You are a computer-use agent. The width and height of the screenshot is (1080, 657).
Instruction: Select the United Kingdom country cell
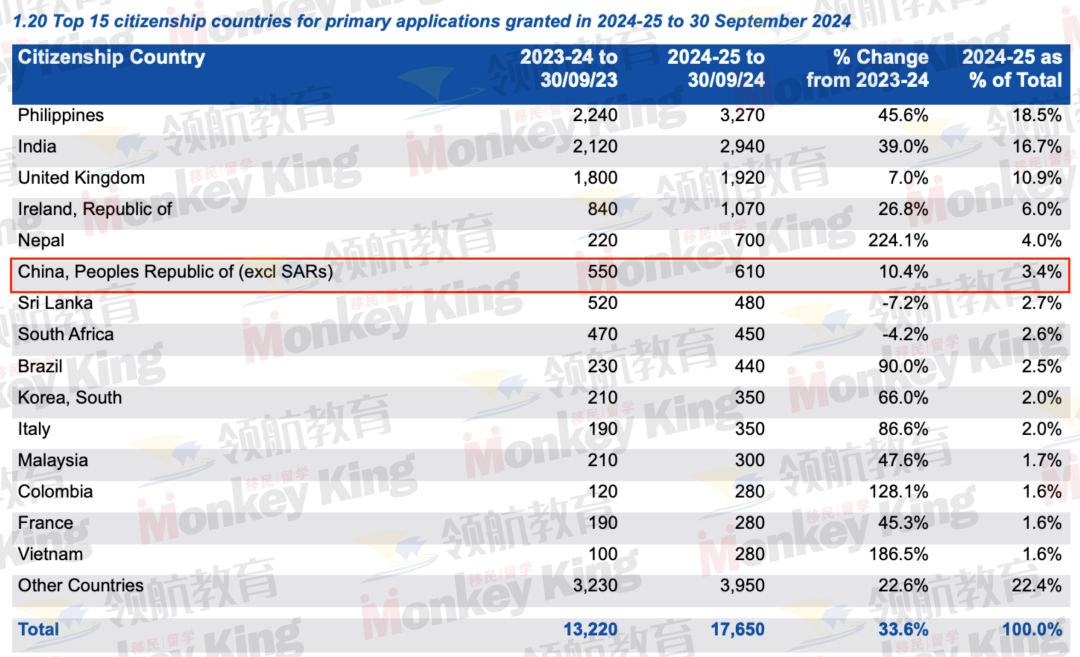click(81, 178)
